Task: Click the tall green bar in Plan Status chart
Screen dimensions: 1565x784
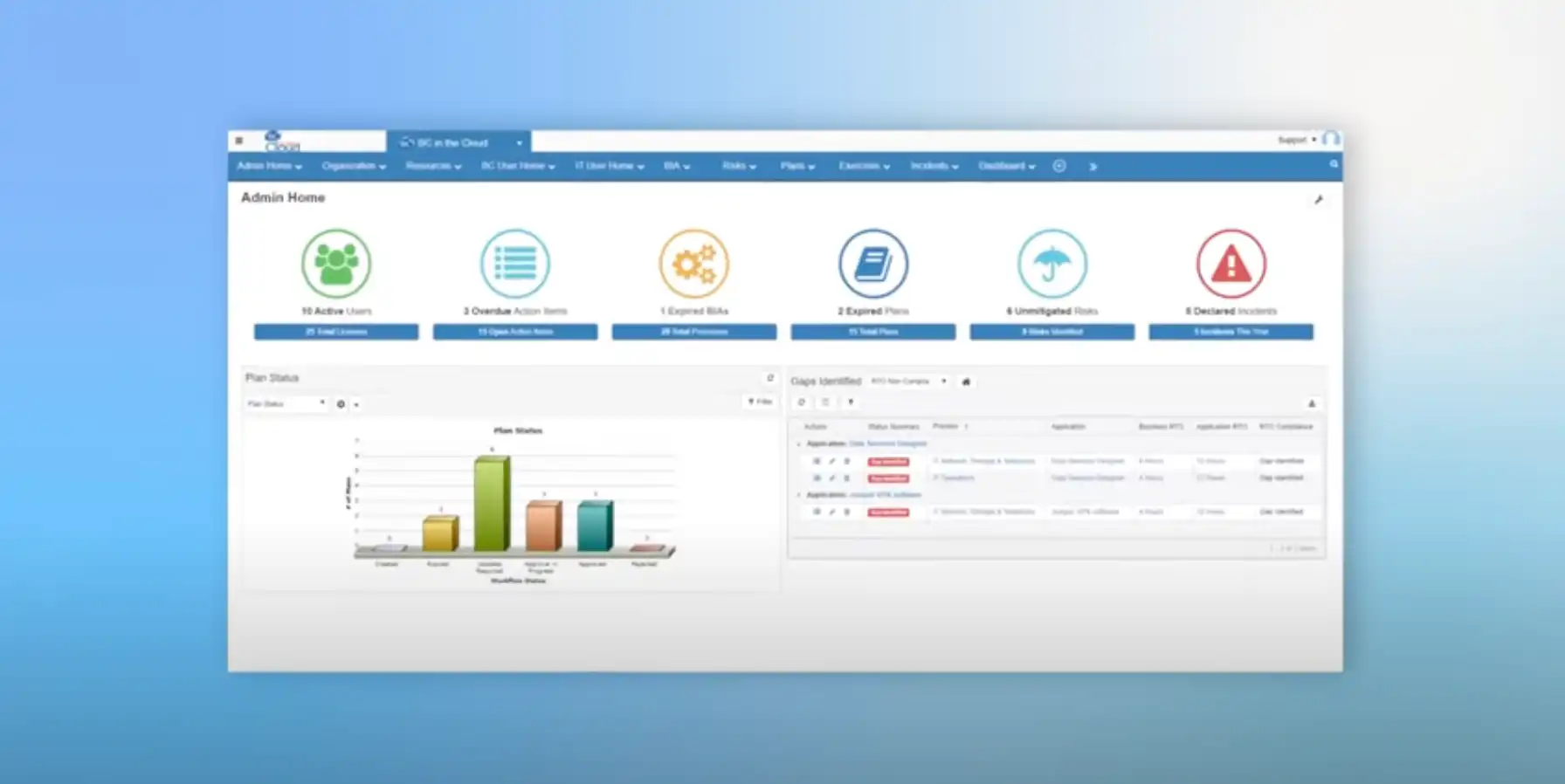Action: pos(491,504)
